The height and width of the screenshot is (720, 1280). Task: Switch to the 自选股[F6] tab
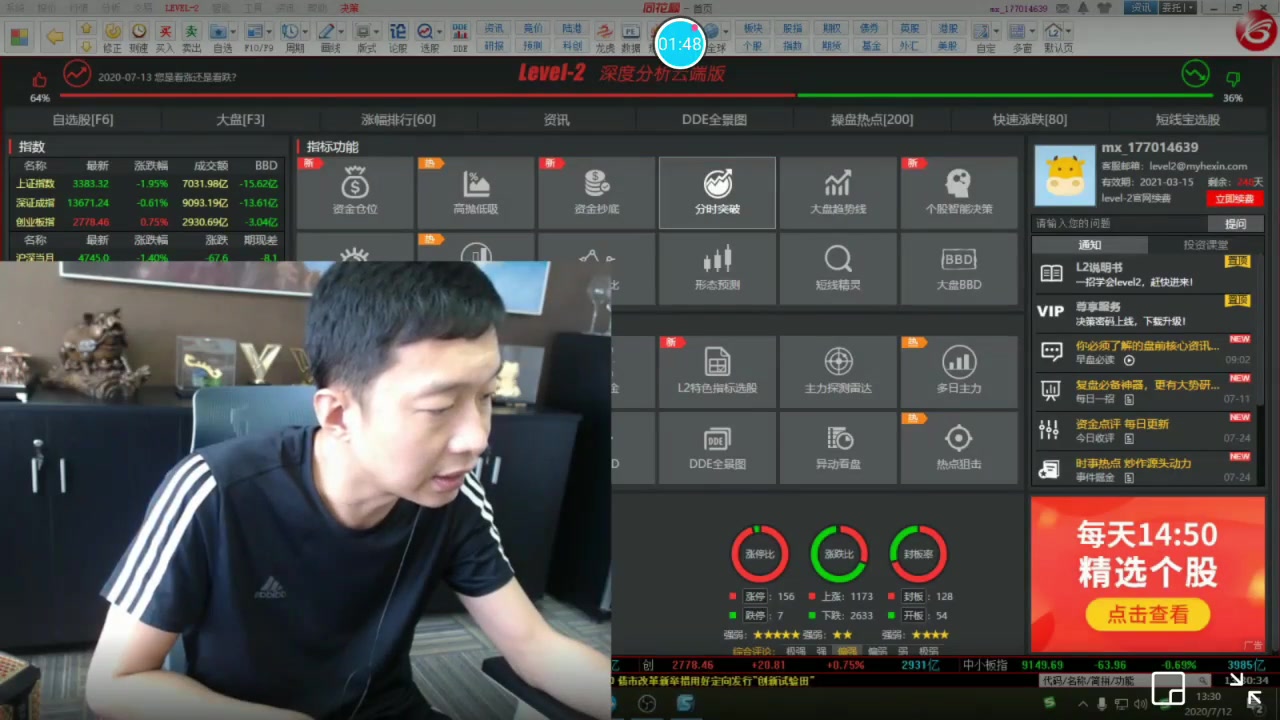(83, 119)
